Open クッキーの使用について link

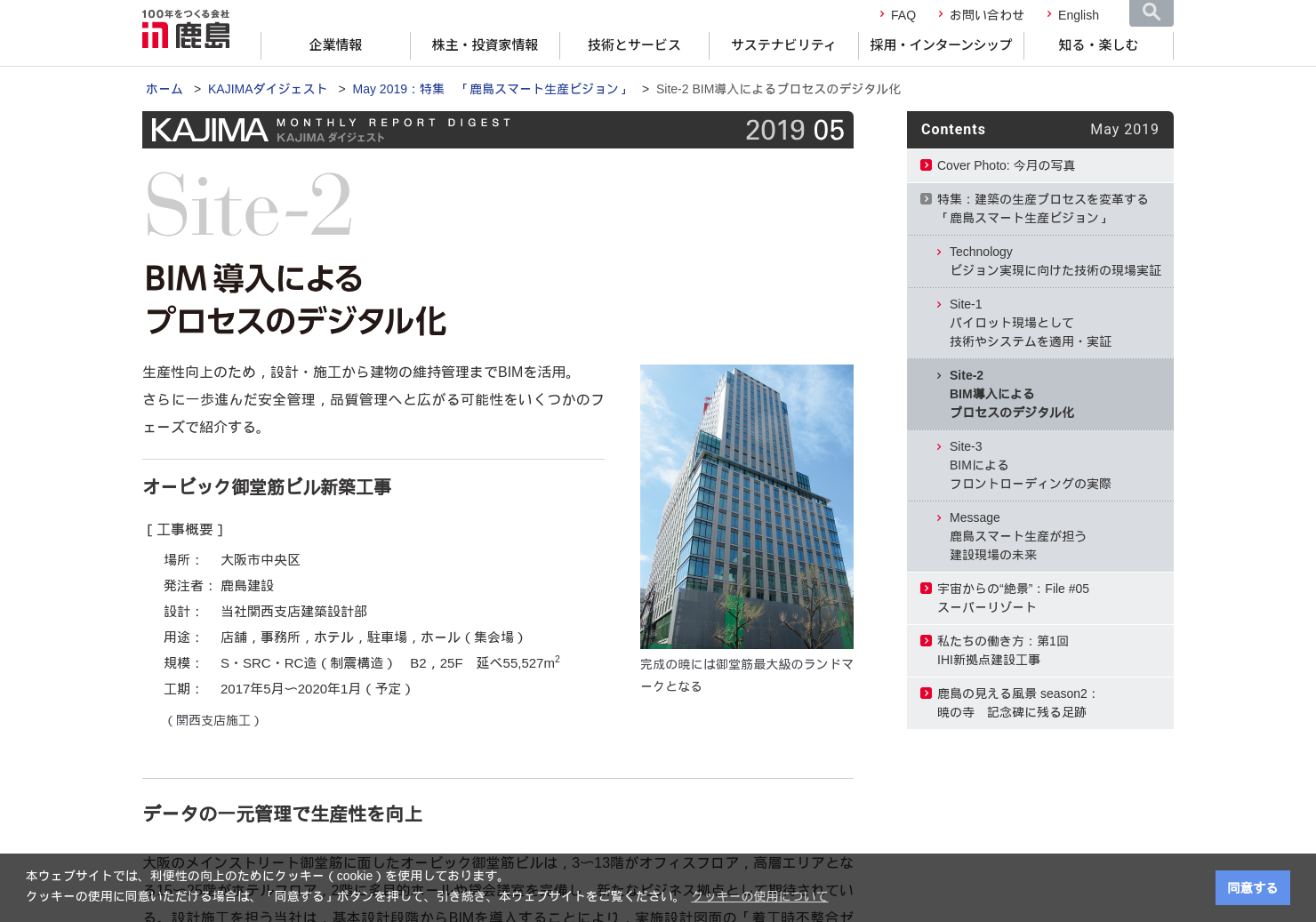point(759,896)
